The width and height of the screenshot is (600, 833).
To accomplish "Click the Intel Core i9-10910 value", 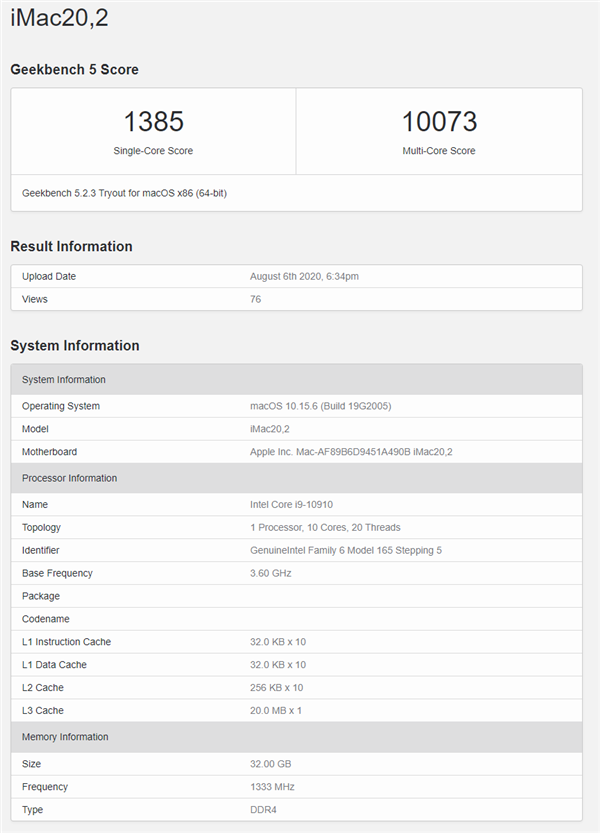I will pos(291,504).
